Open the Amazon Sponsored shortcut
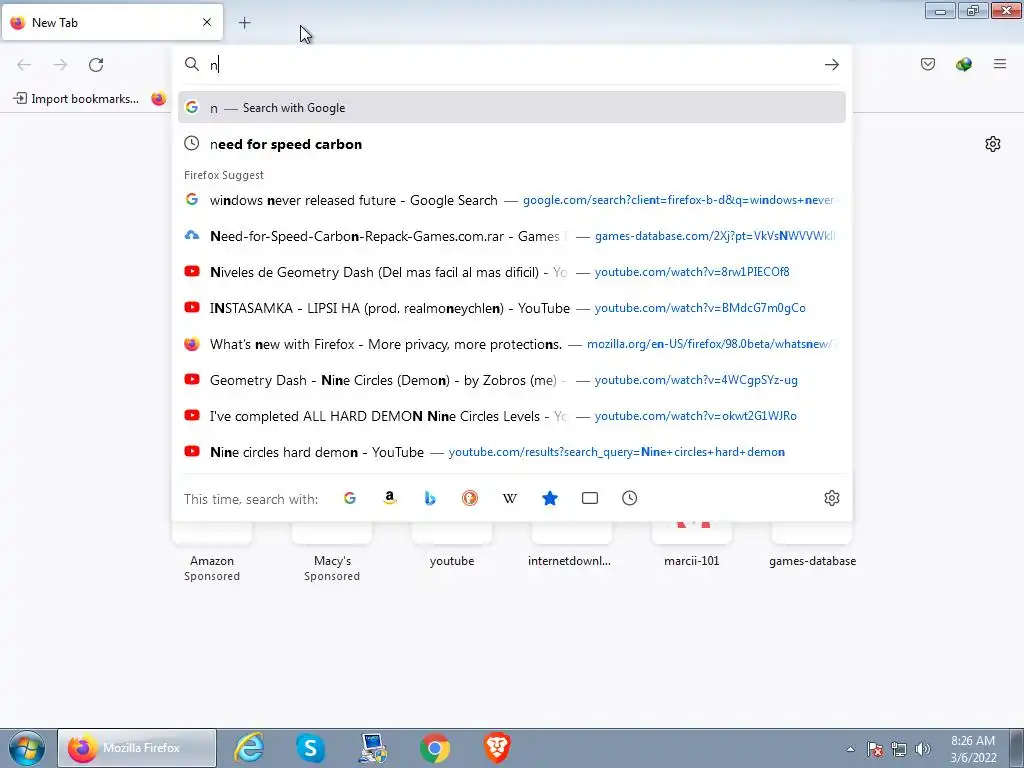This screenshot has height=768, width=1024. (212, 552)
